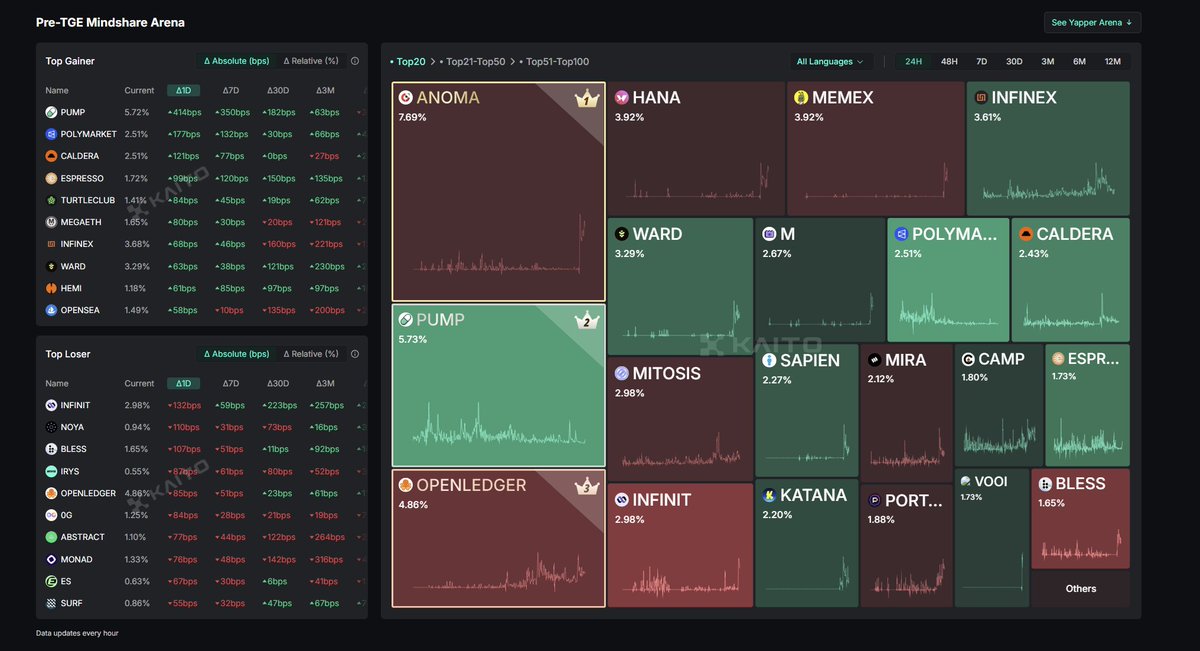Open the All Languages dropdown
Screen dimensions: 1200x651
(x=830, y=62)
